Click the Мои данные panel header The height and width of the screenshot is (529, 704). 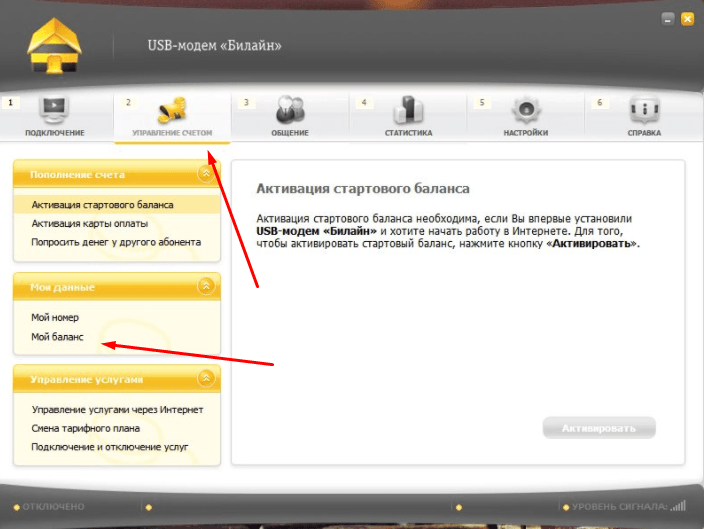click(x=117, y=287)
